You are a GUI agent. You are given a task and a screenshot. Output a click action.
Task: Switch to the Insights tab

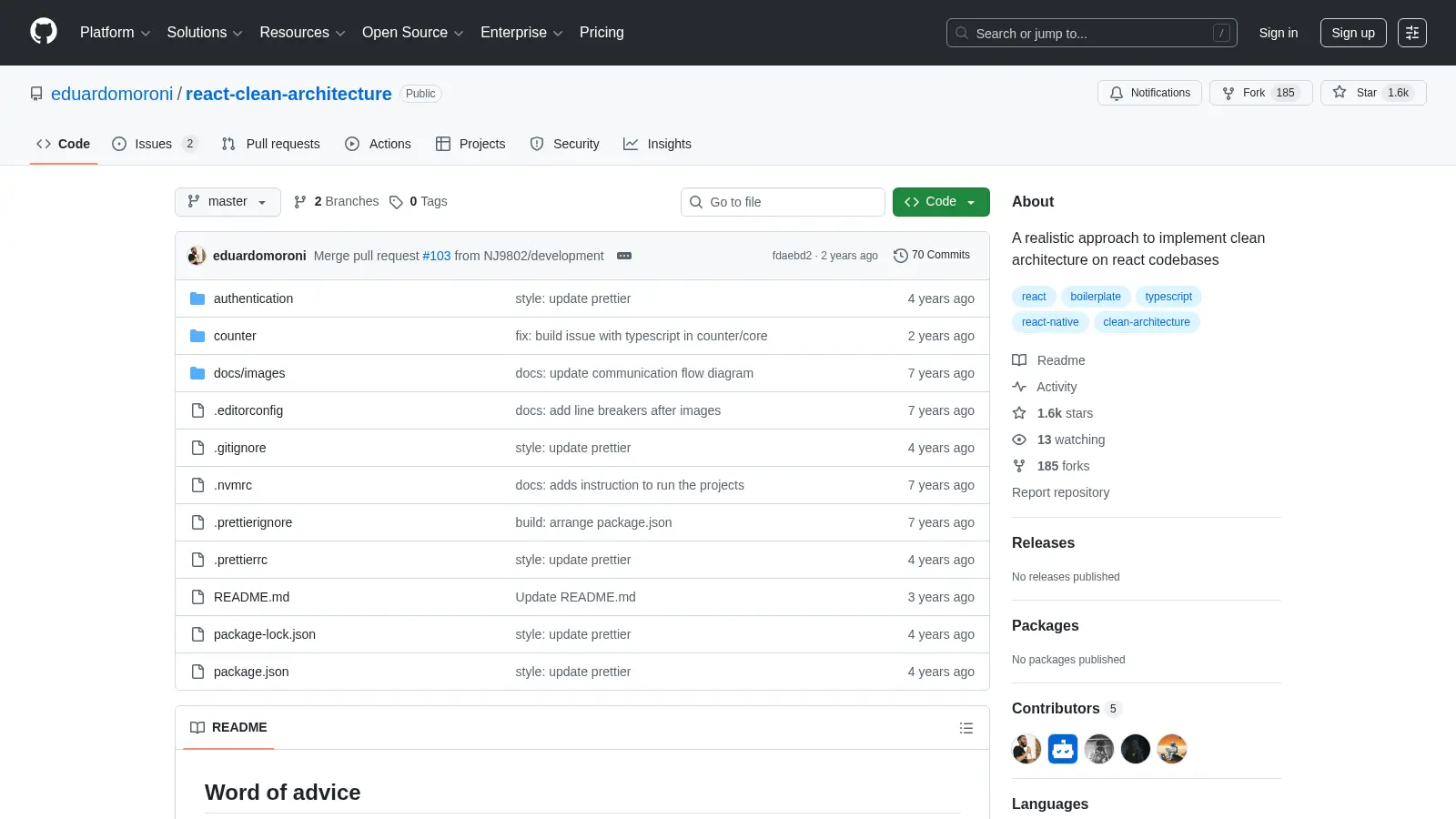click(x=657, y=144)
